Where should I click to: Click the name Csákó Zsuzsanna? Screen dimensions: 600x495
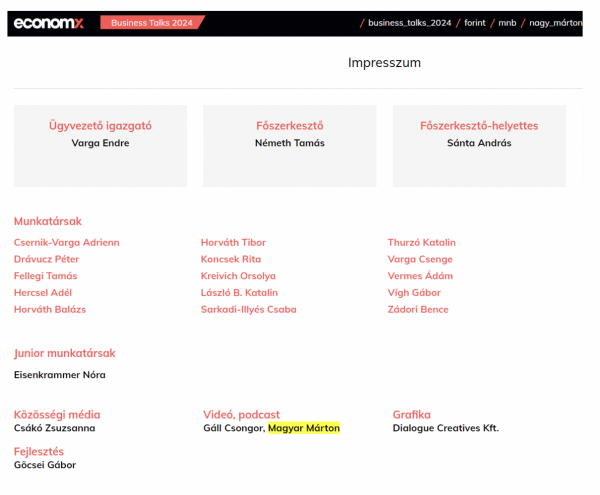54,428
